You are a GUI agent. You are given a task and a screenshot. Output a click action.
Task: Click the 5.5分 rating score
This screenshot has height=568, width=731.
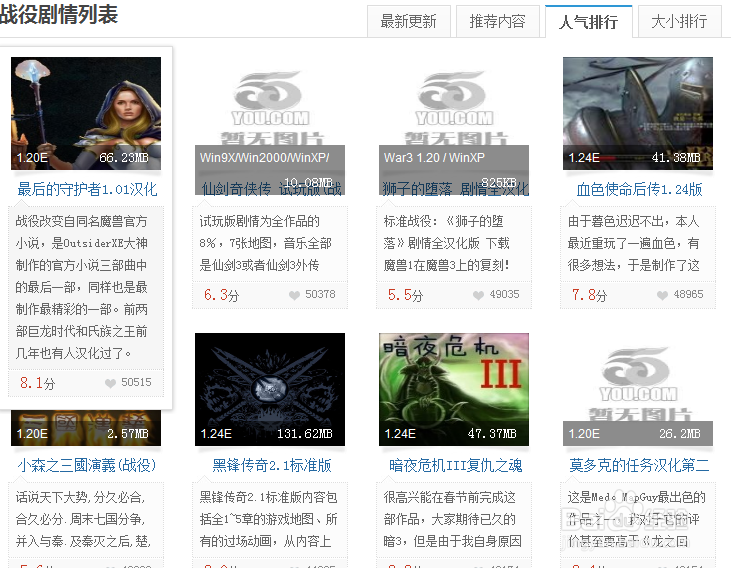pos(406,295)
